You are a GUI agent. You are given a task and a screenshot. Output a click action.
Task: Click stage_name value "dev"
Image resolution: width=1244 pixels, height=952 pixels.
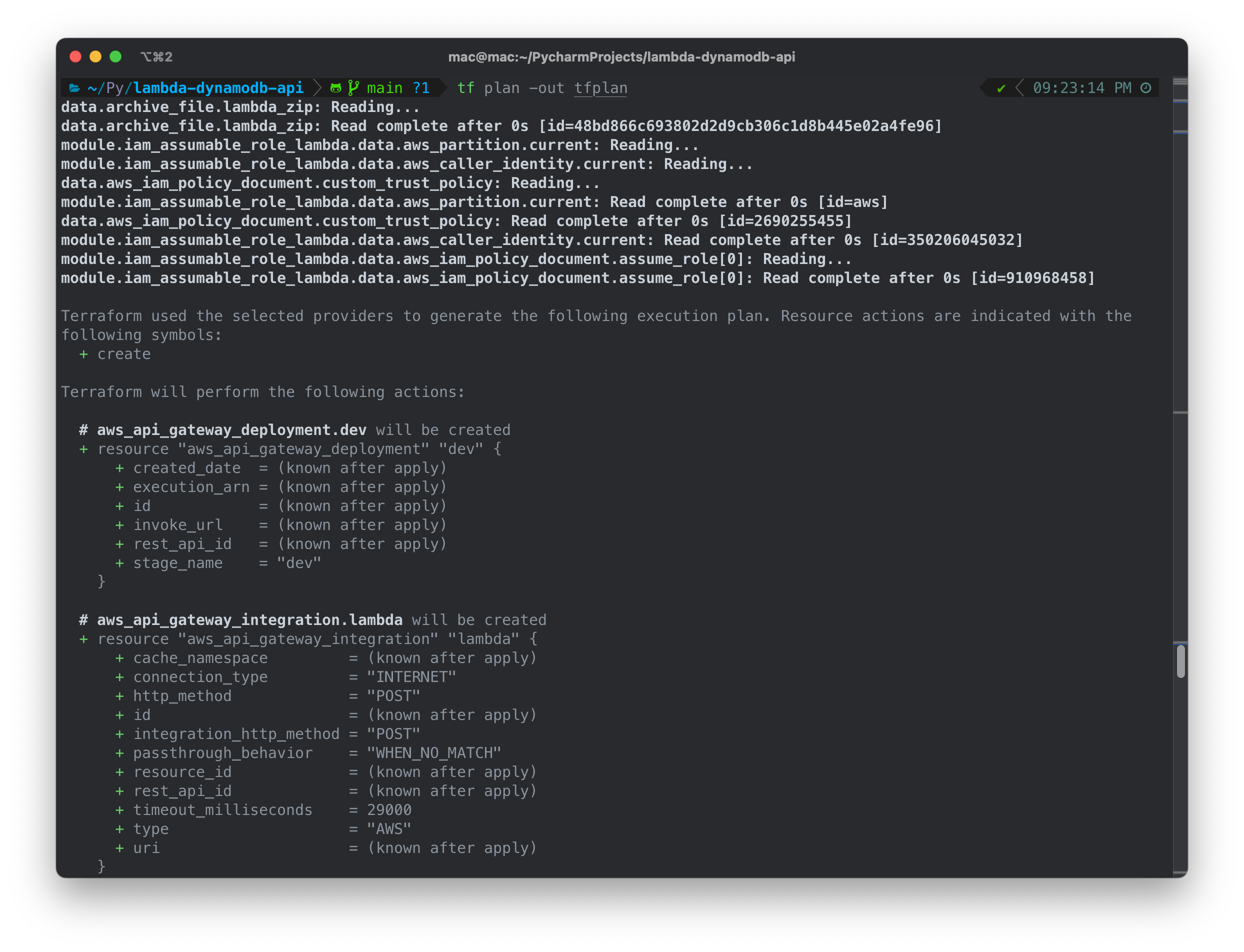(299, 562)
